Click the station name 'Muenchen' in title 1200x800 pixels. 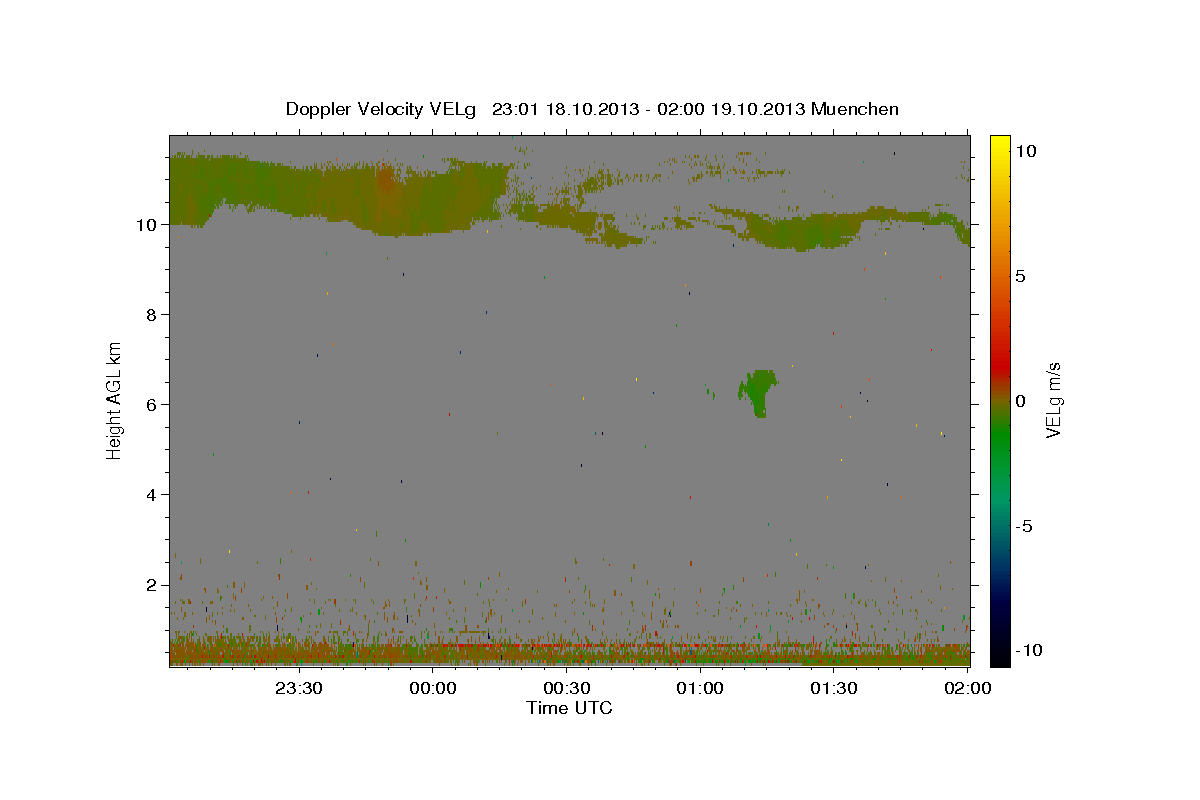(x=855, y=109)
